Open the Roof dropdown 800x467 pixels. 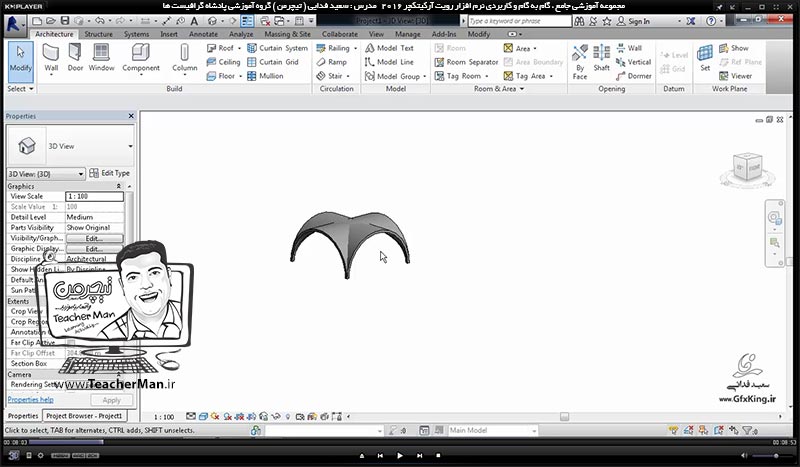click(x=239, y=48)
